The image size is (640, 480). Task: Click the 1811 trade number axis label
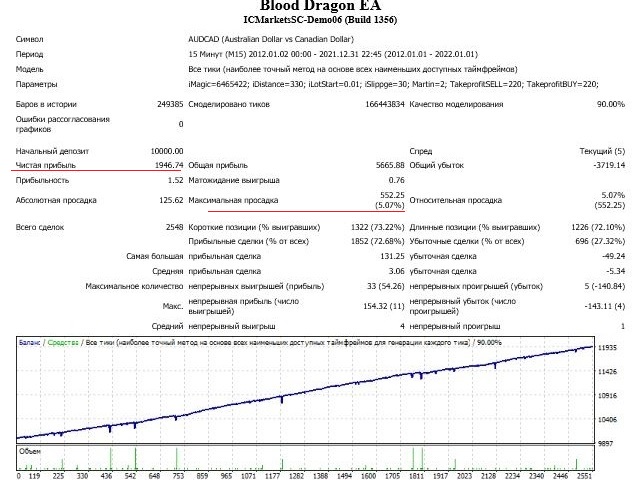pos(416,476)
